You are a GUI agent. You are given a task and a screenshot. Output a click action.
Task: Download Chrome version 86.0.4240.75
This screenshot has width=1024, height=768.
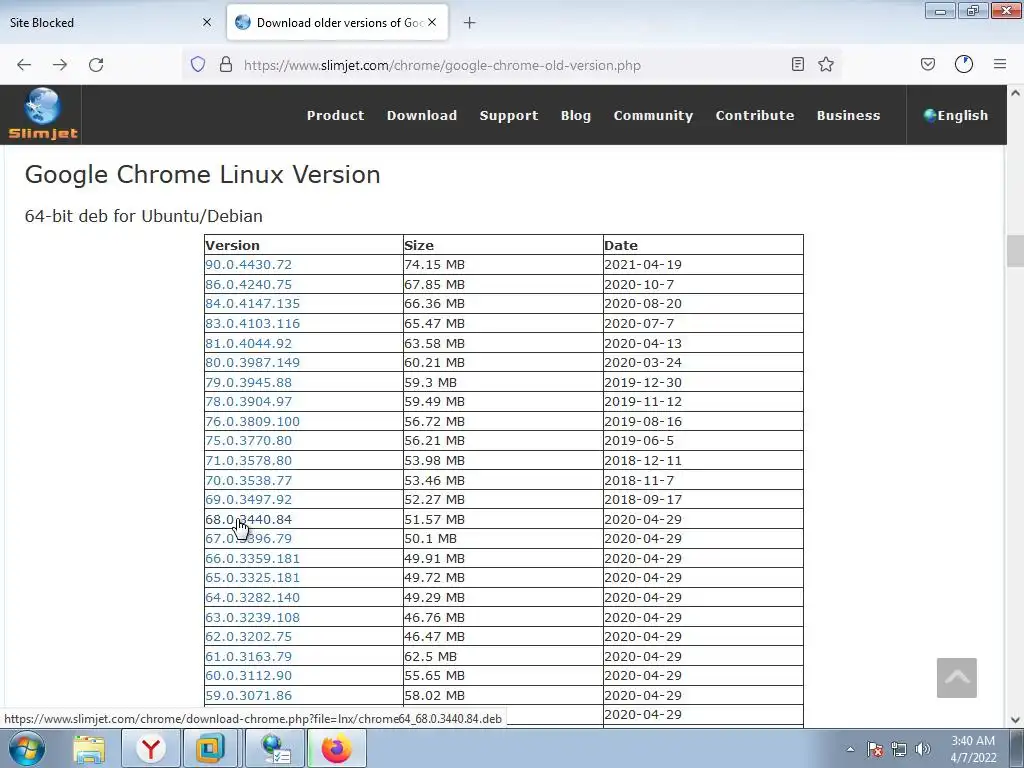tap(248, 284)
